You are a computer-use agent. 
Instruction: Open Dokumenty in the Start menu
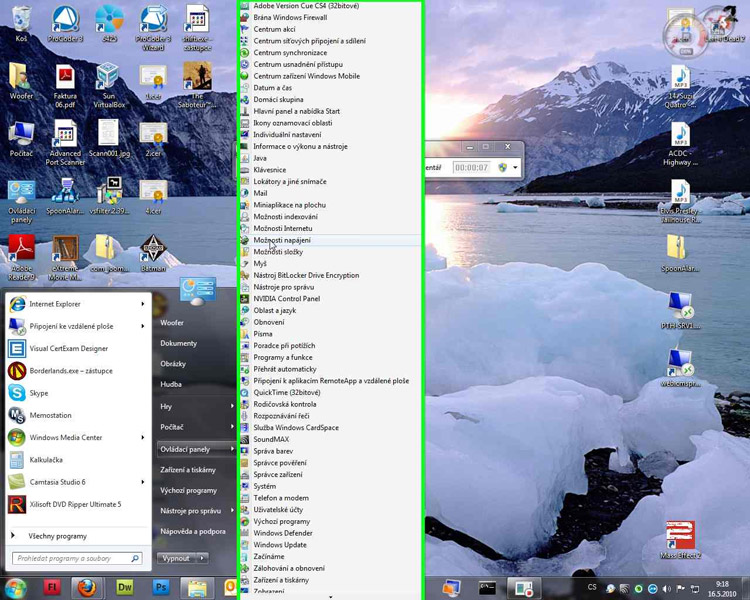179,343
